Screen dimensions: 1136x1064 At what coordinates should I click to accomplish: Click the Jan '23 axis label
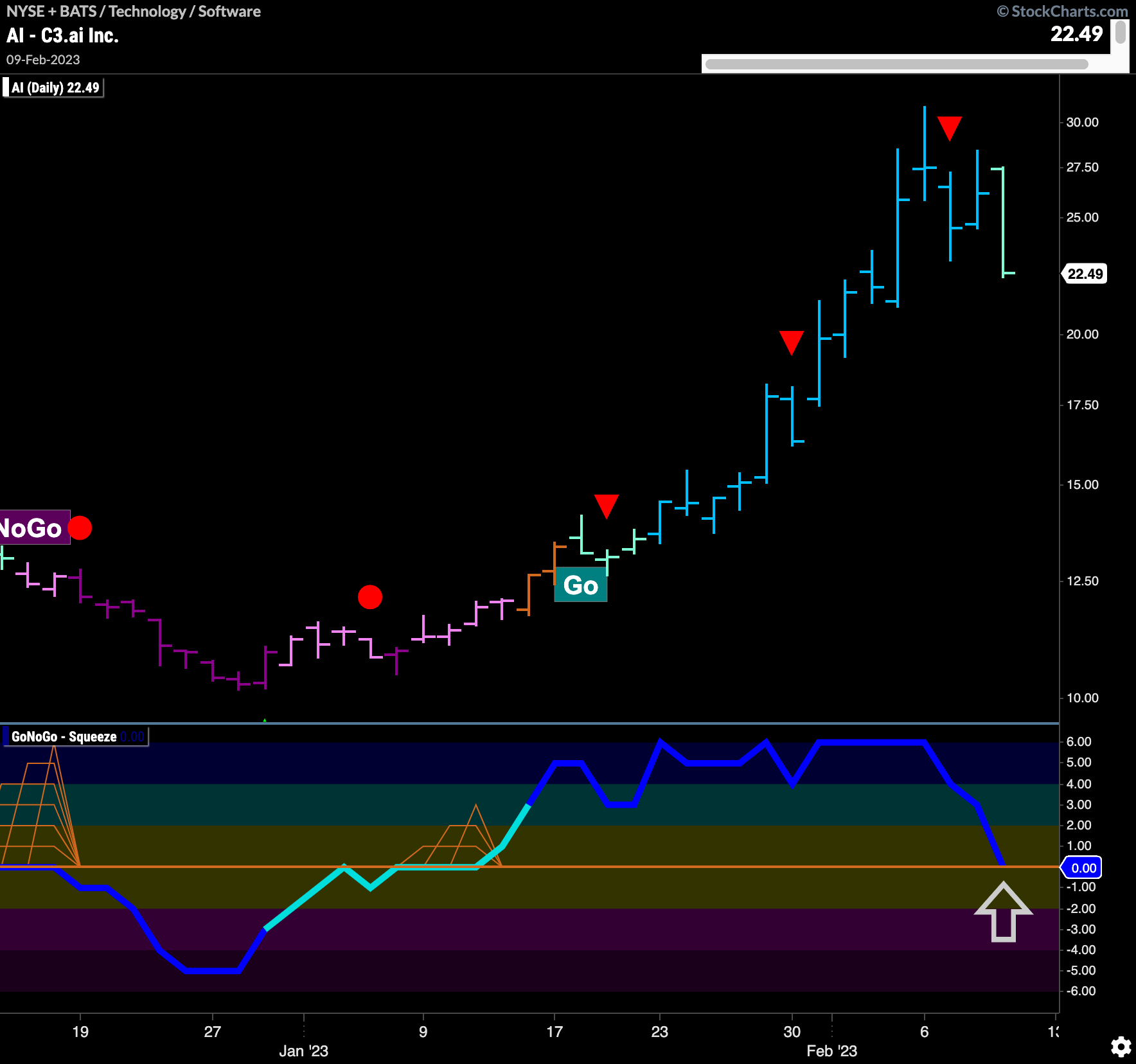(x=303, y=1051)
